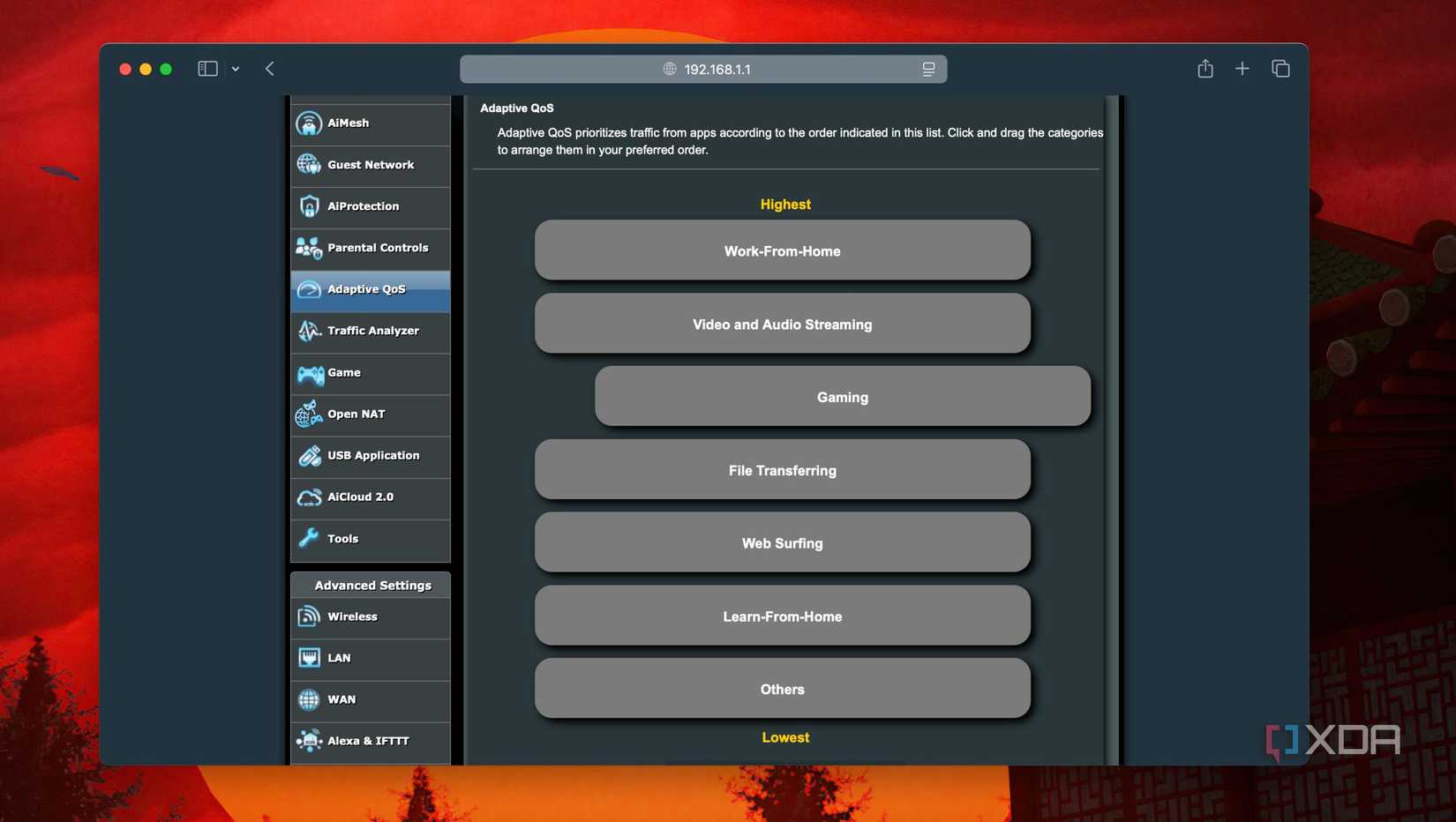Click the WAN globe icon
Screen dimensions: 1456x822
tap(308, 699)
